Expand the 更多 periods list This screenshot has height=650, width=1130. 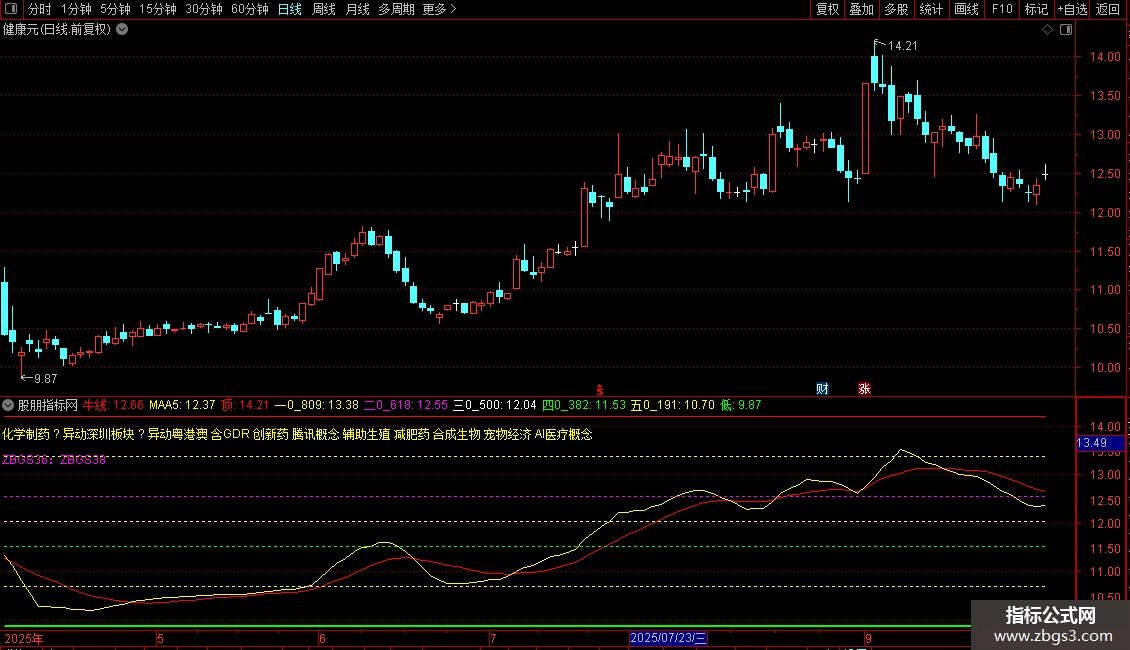click(439, 9)
